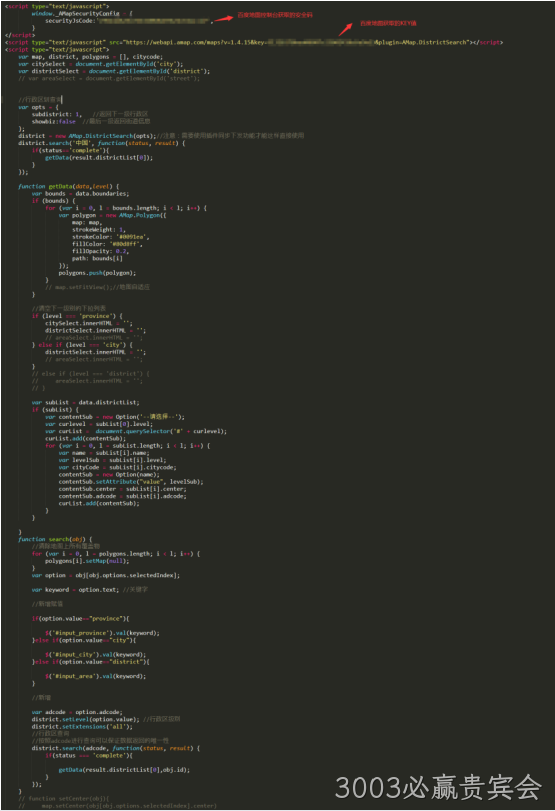Click 'var subList = data.districtList;' line
Viewport: 555px width, 811px height.
pyautogui.click(x=85, y=402)
